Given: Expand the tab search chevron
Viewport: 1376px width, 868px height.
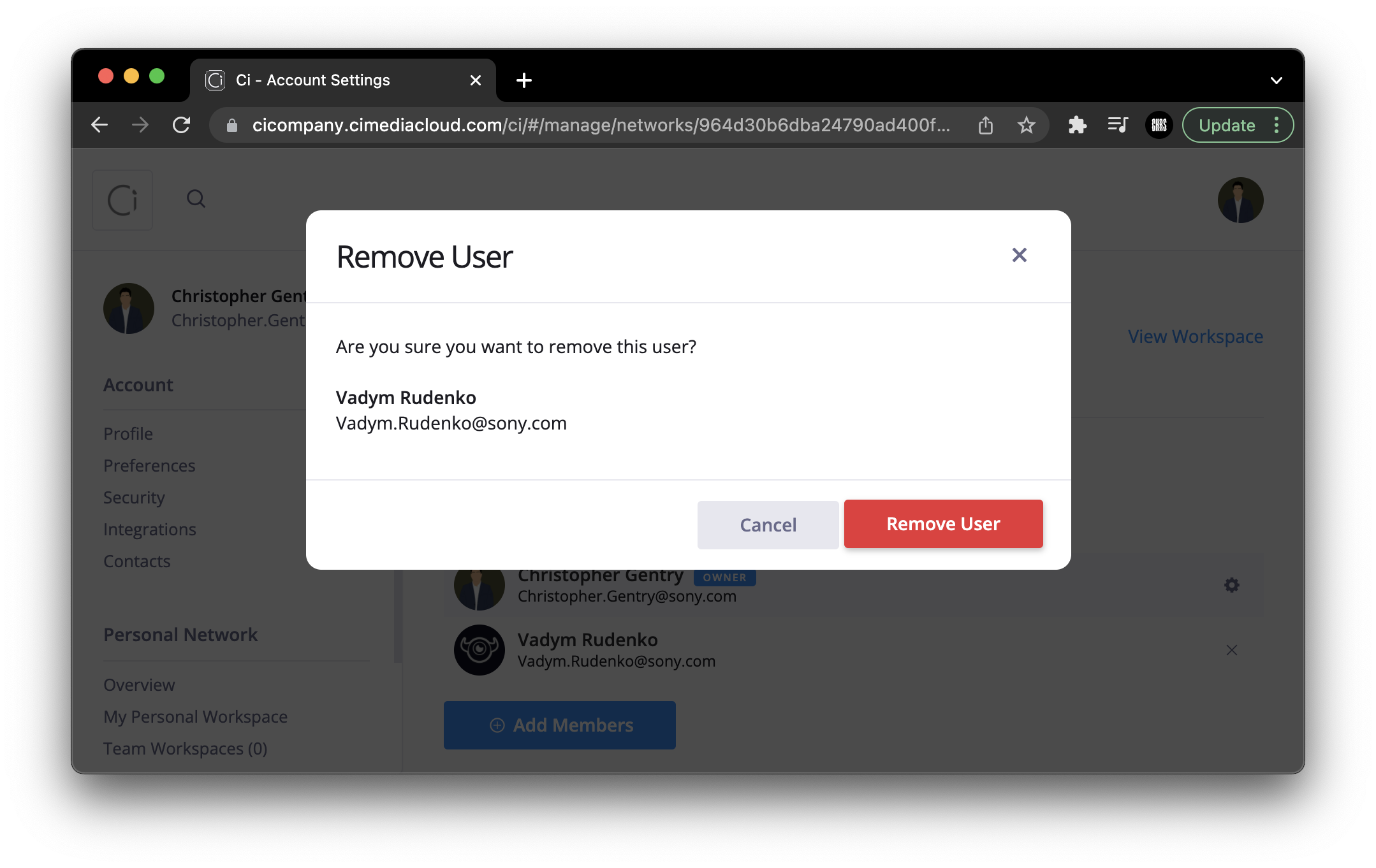Looking at the screenshot, I should [x=1276, y=80].
